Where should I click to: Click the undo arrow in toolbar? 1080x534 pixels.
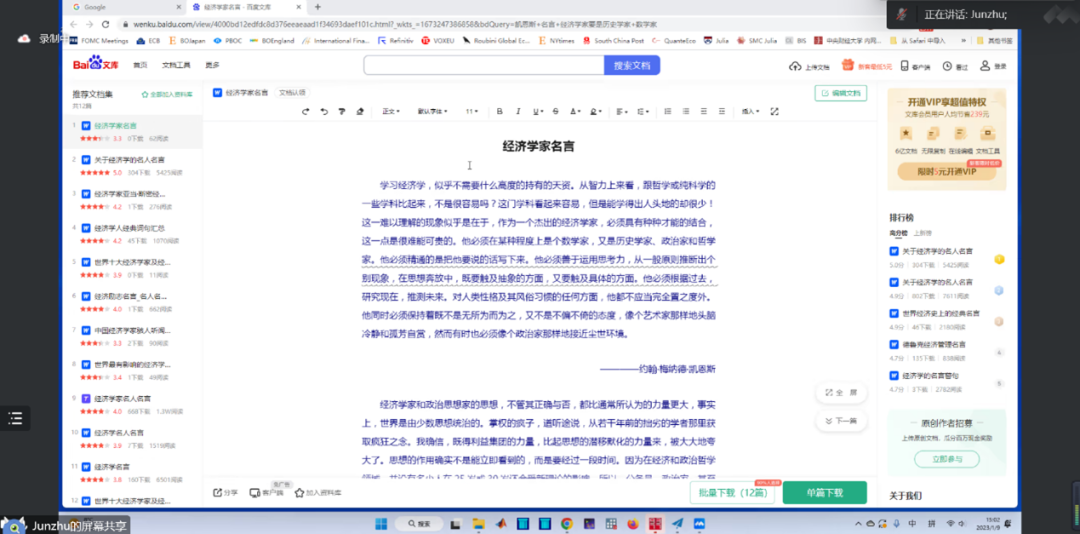point(307,111)
